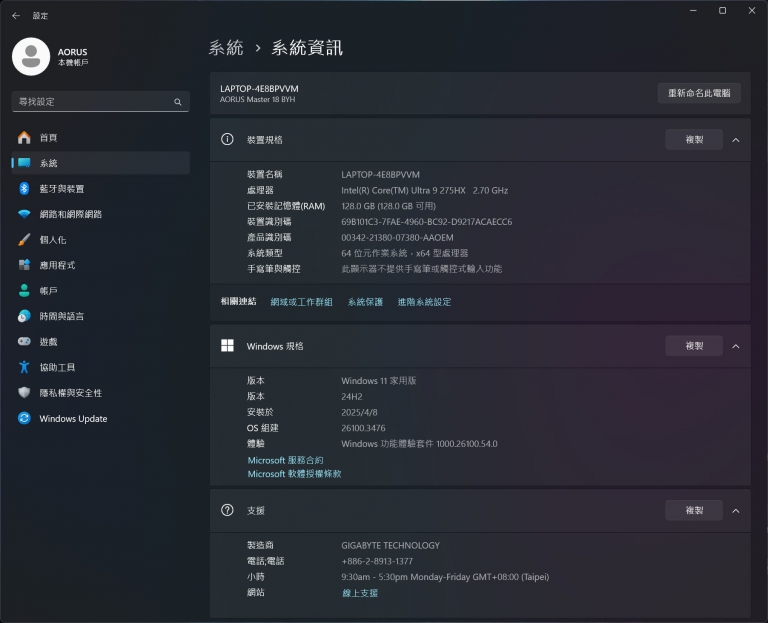Open 遊戲 controller icon
Viewport: 768px width, 623px height.
[24, 341]
